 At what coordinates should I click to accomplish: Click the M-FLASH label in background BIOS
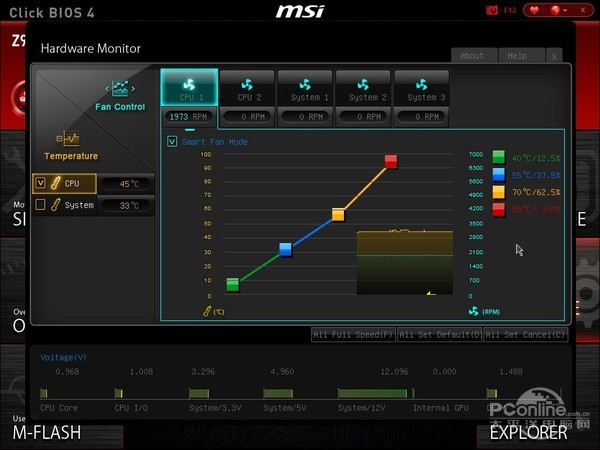coord(47,433)
